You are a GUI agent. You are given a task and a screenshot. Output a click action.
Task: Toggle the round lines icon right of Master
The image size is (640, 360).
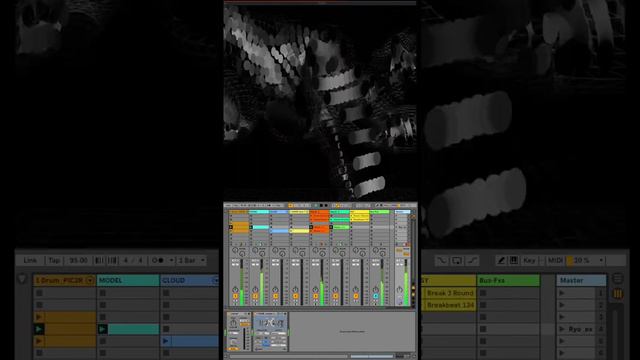coord(618,279)
